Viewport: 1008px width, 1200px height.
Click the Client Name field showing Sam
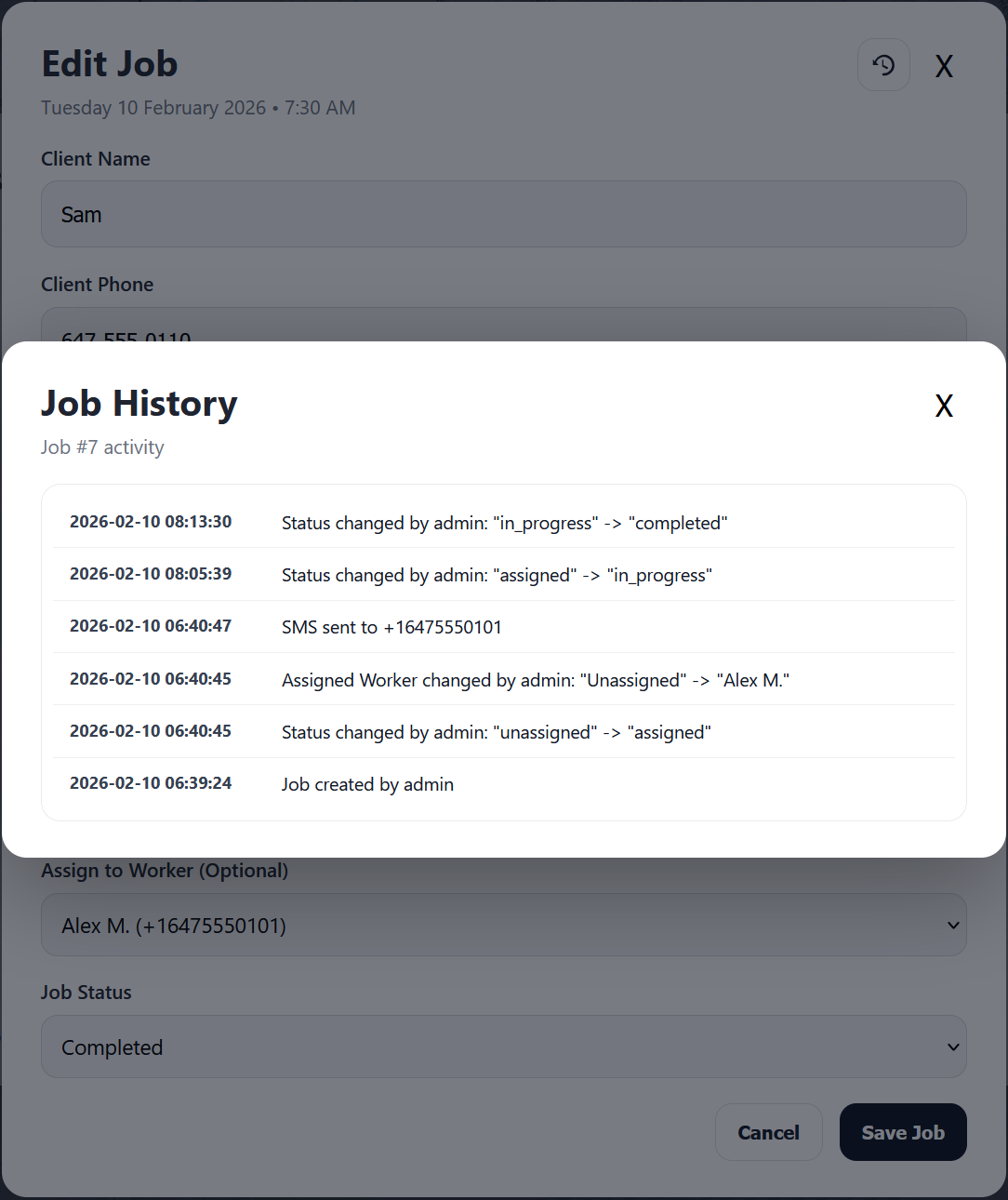click(503, 214)
